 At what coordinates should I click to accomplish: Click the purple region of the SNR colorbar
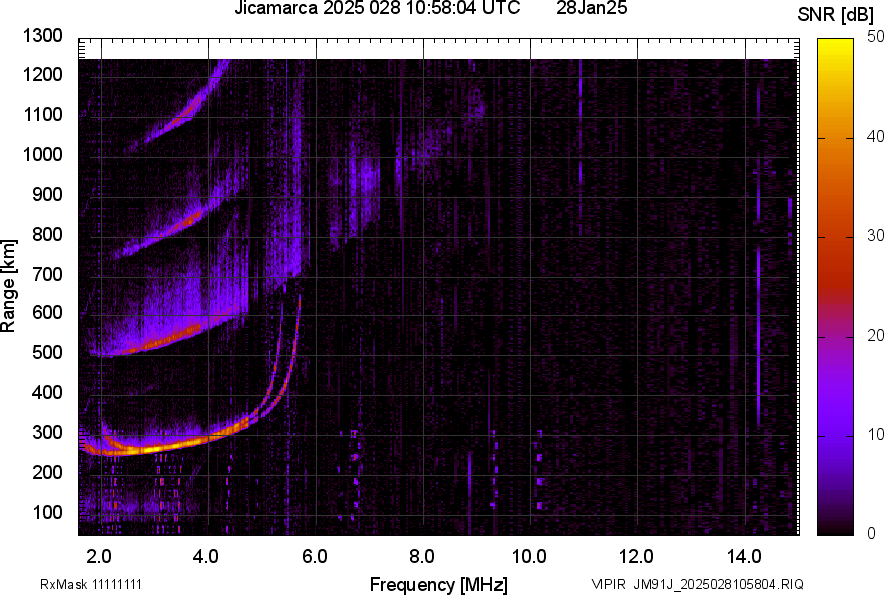point(836,420)
